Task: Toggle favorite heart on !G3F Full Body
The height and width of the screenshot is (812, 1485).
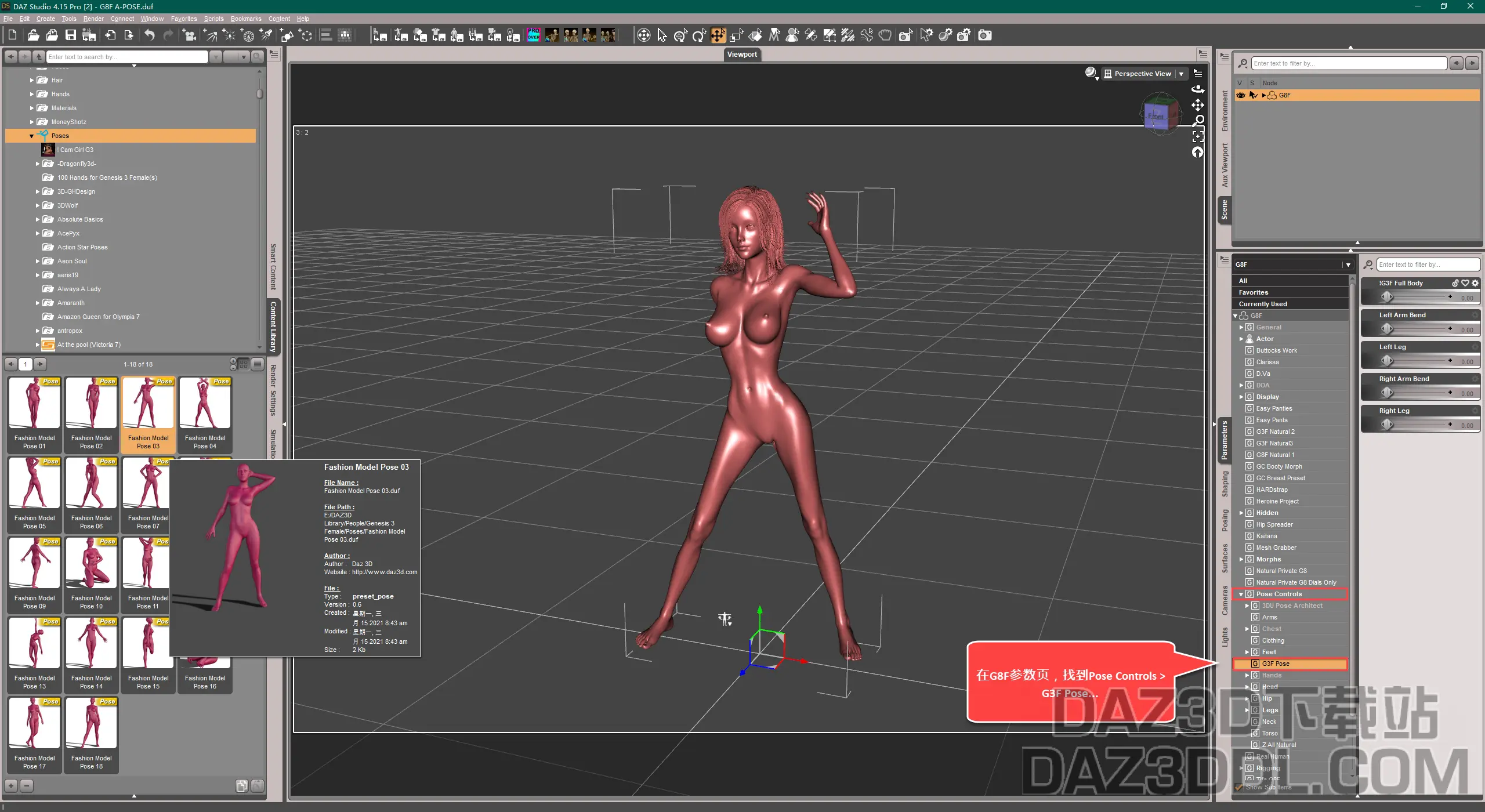Action: point(1465,283)
